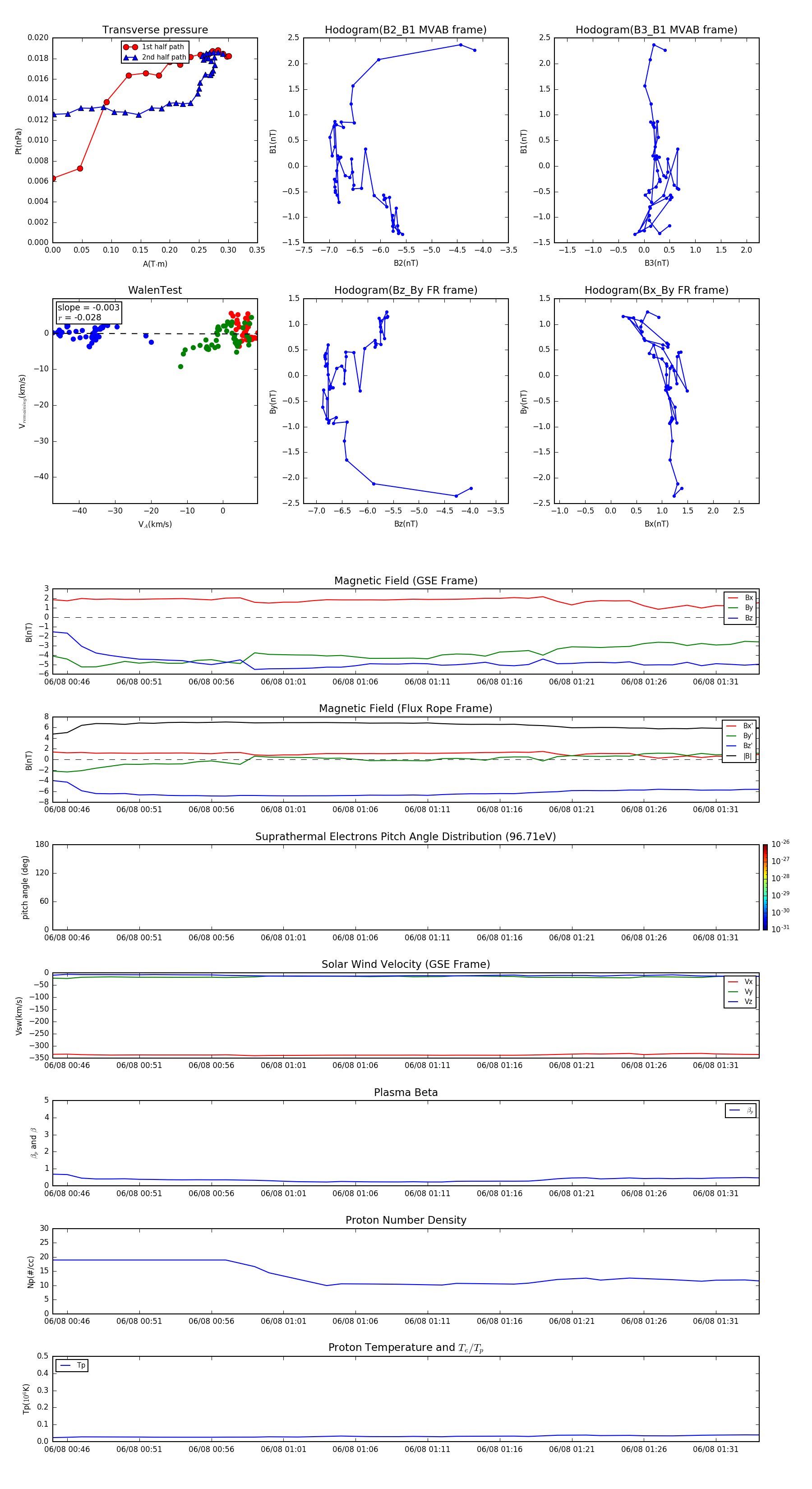812x1489 pixels.
Task: Click the 'Proton Number Density' title
Action: click(406, 1220)
